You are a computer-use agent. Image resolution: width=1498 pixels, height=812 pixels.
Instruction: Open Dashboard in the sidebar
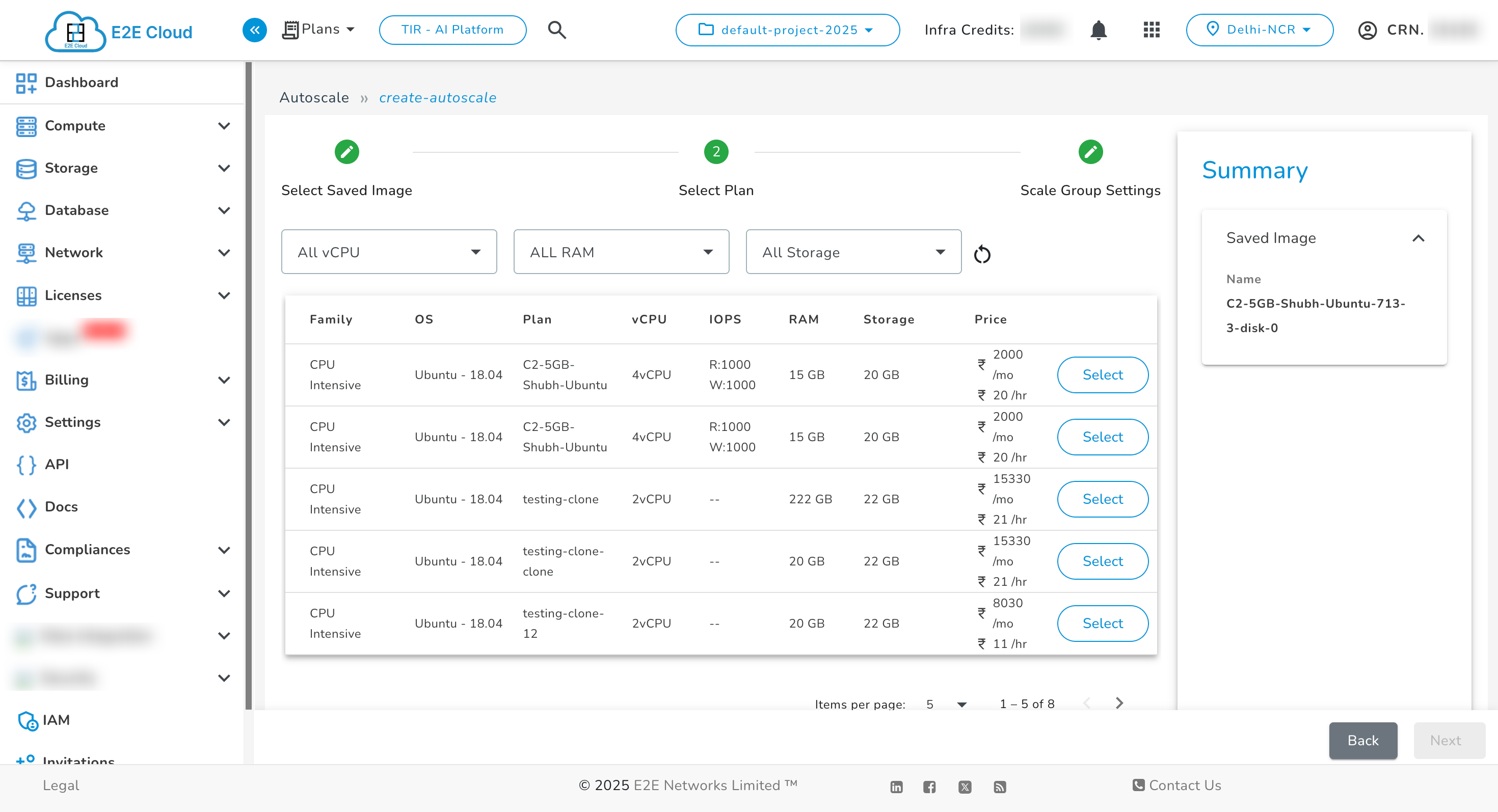click(82, 83)
